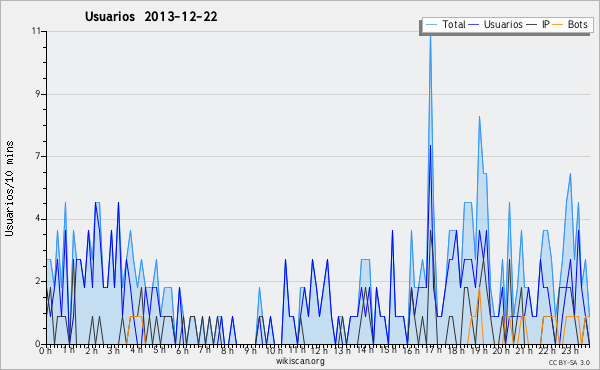Click the '1 h' x-axis label
This screenshot has height=370, width=600.
(x=69, y=350)
